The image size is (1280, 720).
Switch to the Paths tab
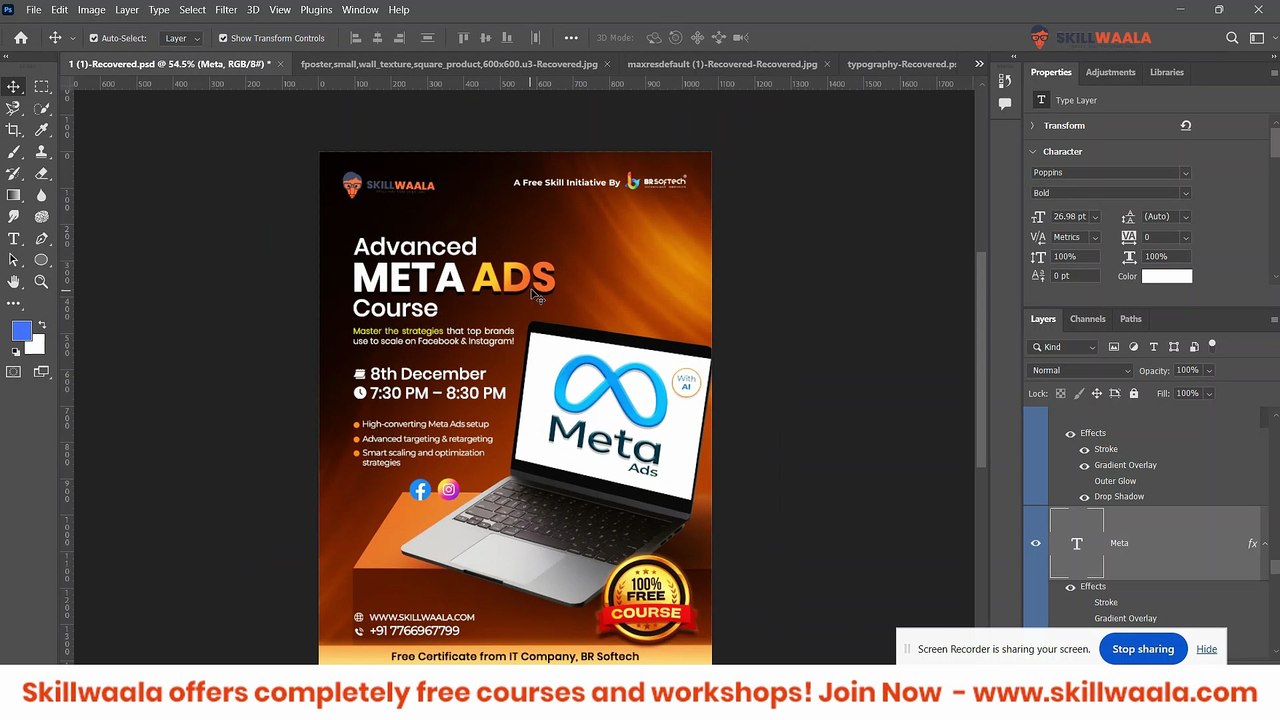pyautogui.click(x=1130, y=319)
